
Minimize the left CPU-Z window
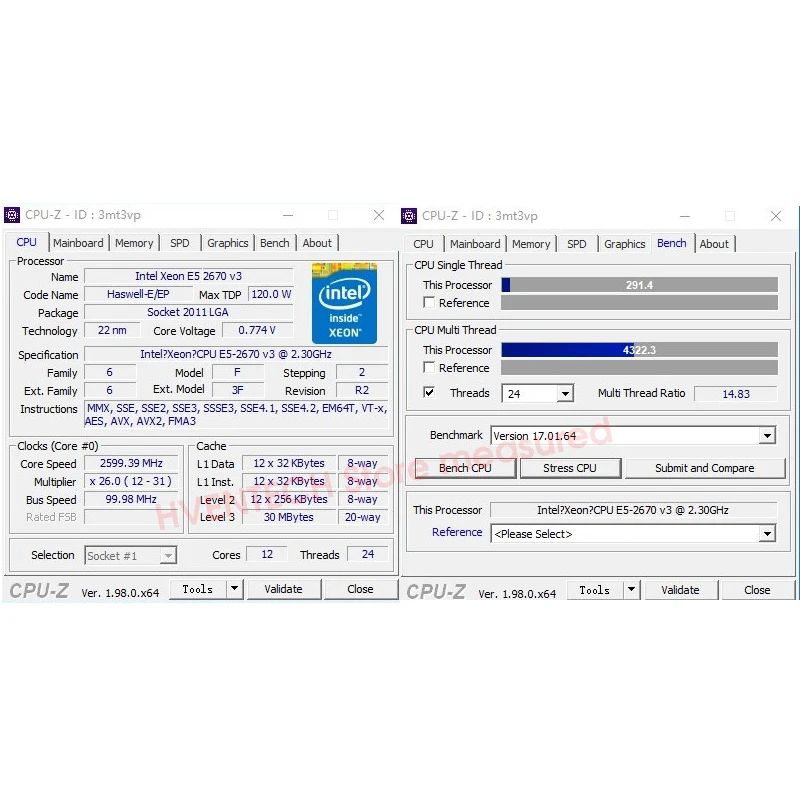288,215
